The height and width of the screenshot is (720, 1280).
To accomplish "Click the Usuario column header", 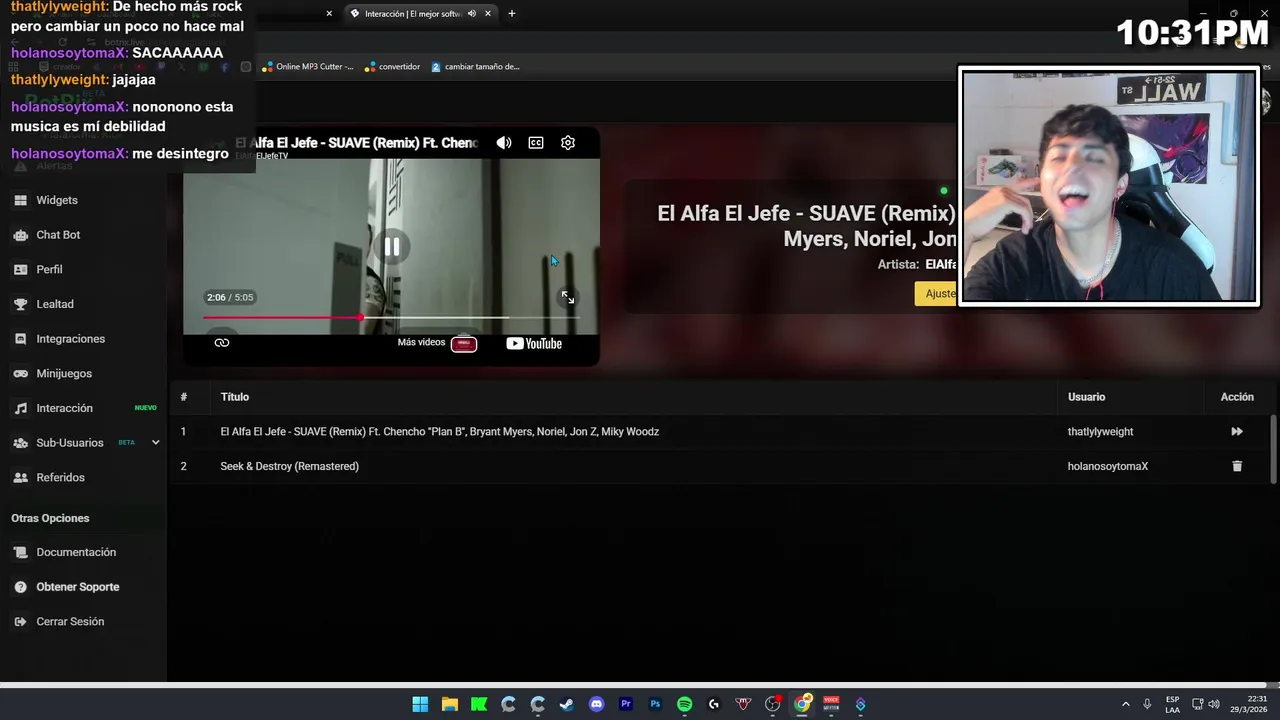I will 1086,397.
